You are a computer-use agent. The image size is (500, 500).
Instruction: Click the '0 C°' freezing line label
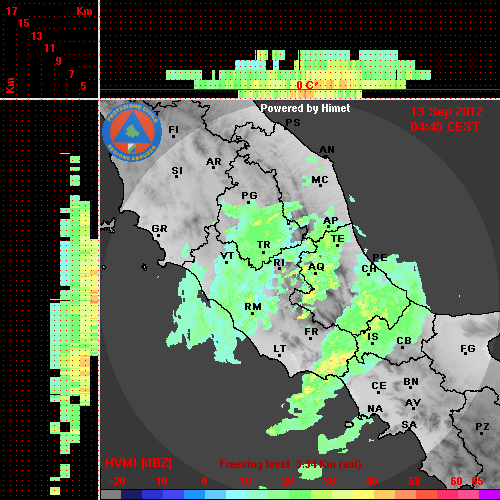pyautogui.click(x=306, y=85)
